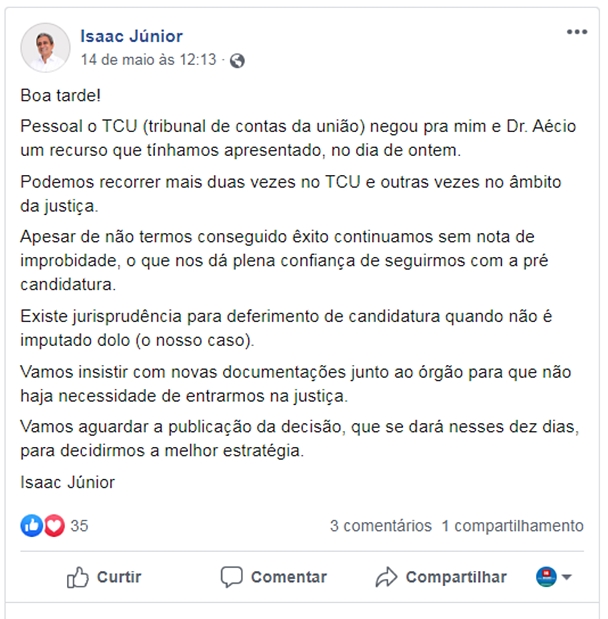
Task: Open the three-dot post options menu
Action: 577,32
